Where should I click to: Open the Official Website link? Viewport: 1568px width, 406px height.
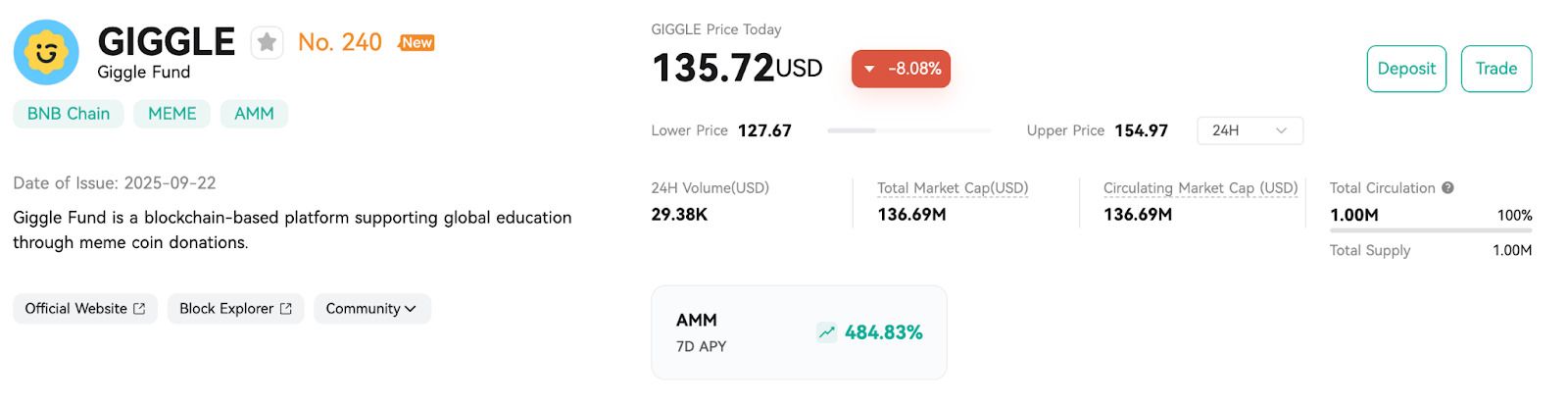tap(75, 309)
